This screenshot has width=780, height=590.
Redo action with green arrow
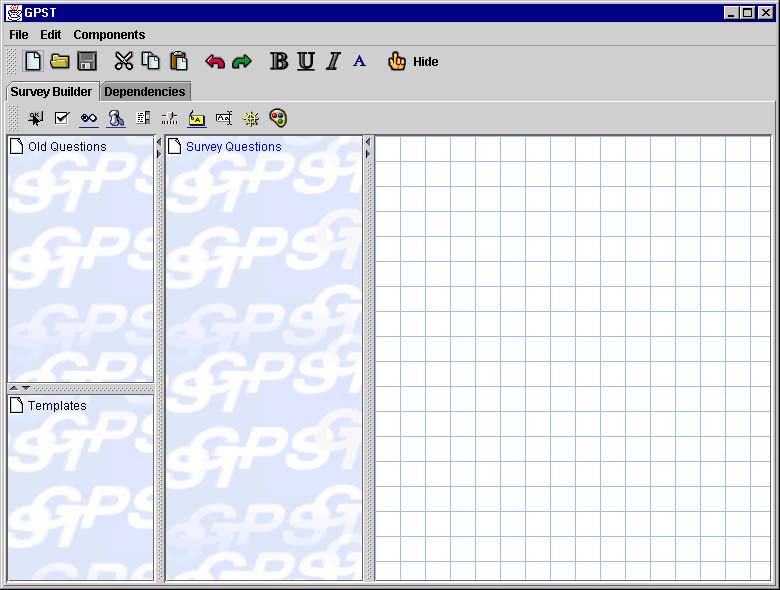point(242,62)
